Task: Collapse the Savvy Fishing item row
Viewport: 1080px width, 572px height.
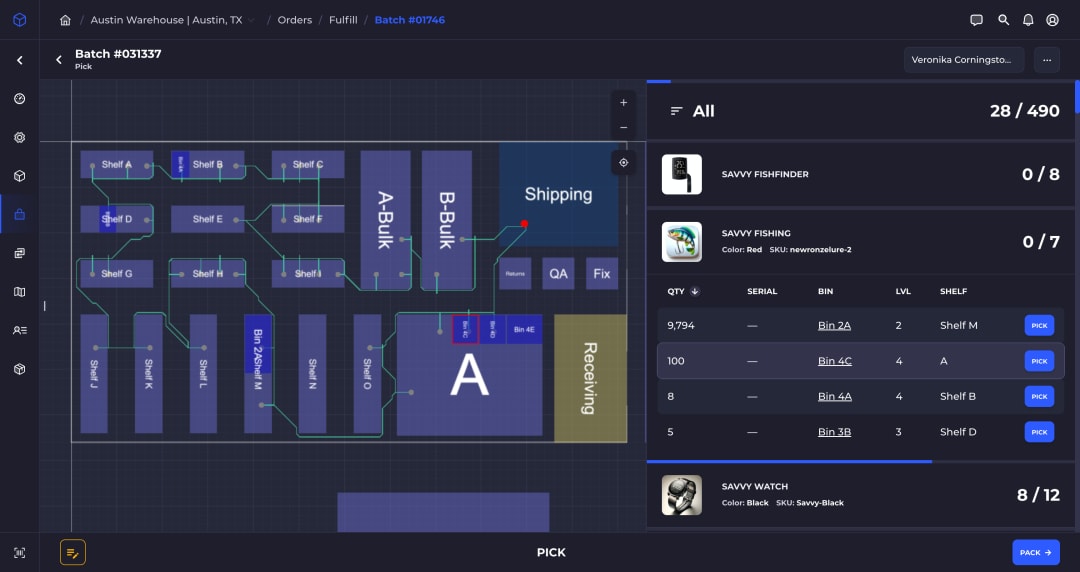Action: 860,241
